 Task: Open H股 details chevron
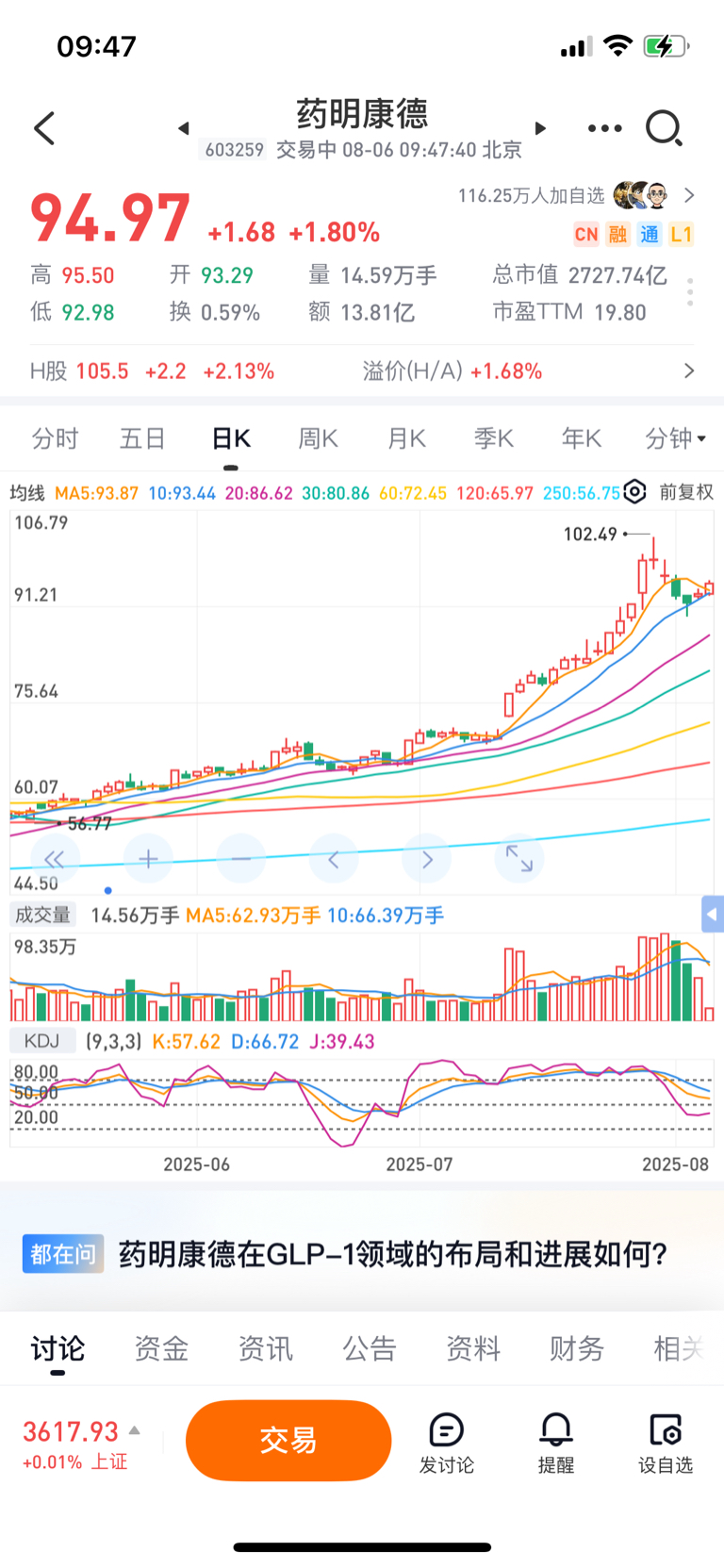pos(689,371)
